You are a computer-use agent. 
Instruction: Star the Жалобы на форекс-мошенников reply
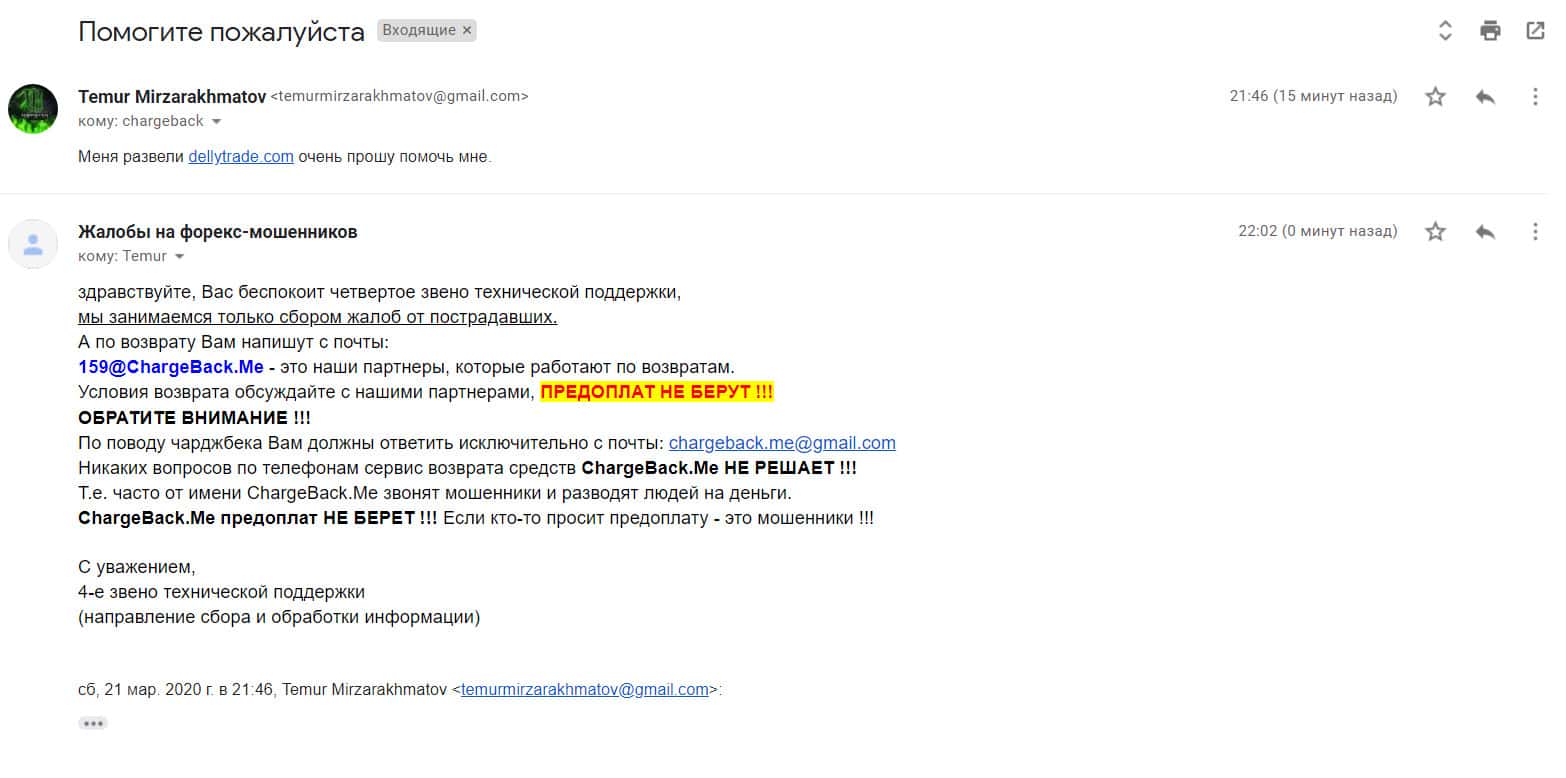[1435, 232]
